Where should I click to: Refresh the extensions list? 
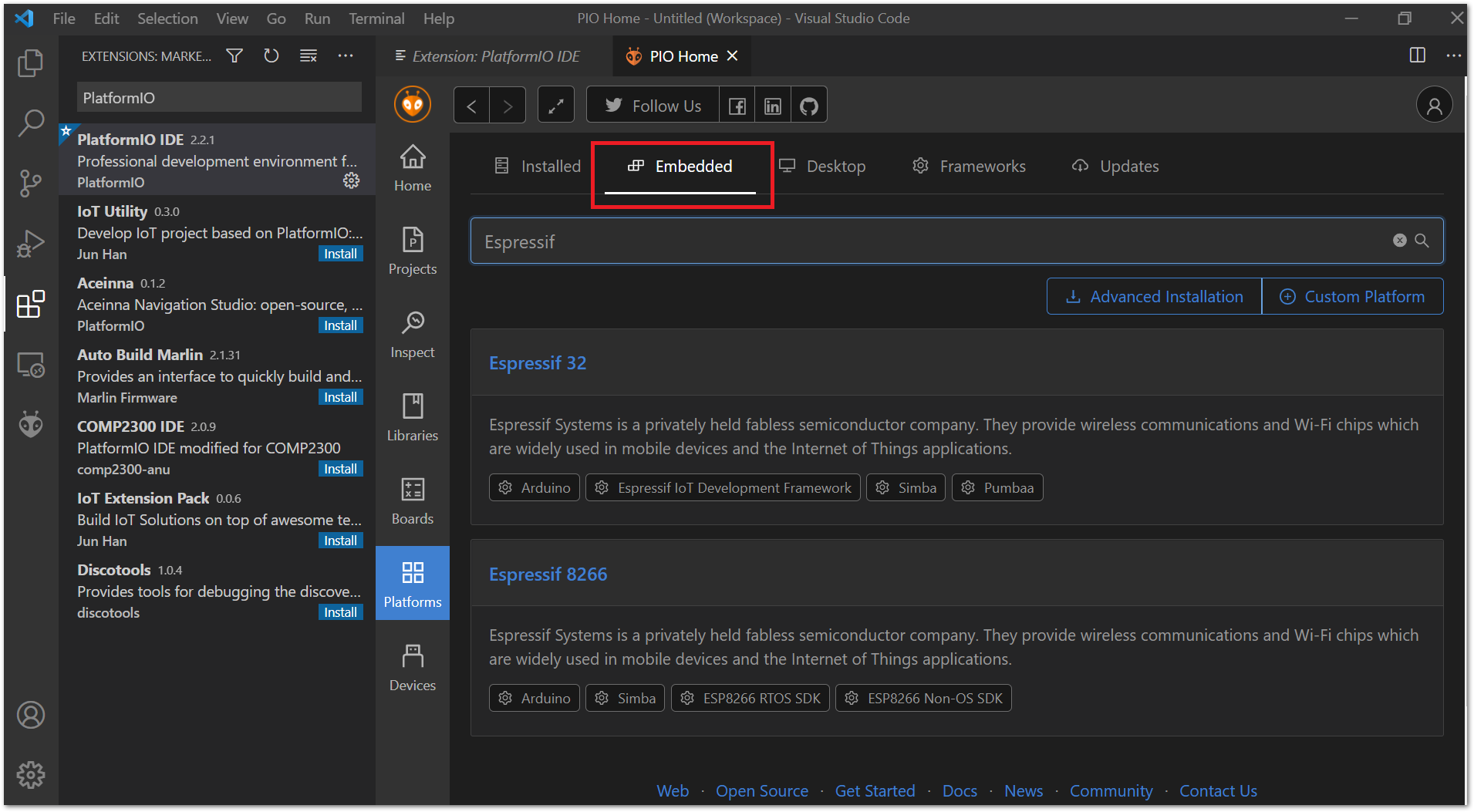tap(271, 56)
